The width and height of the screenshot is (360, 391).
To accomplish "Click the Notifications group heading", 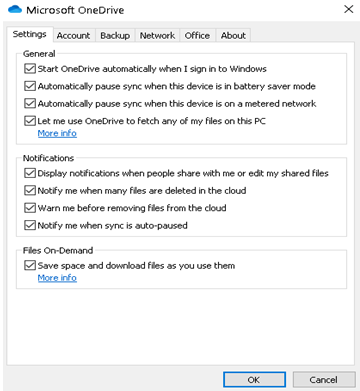I will pyautogui.click(x=48, y=158).
